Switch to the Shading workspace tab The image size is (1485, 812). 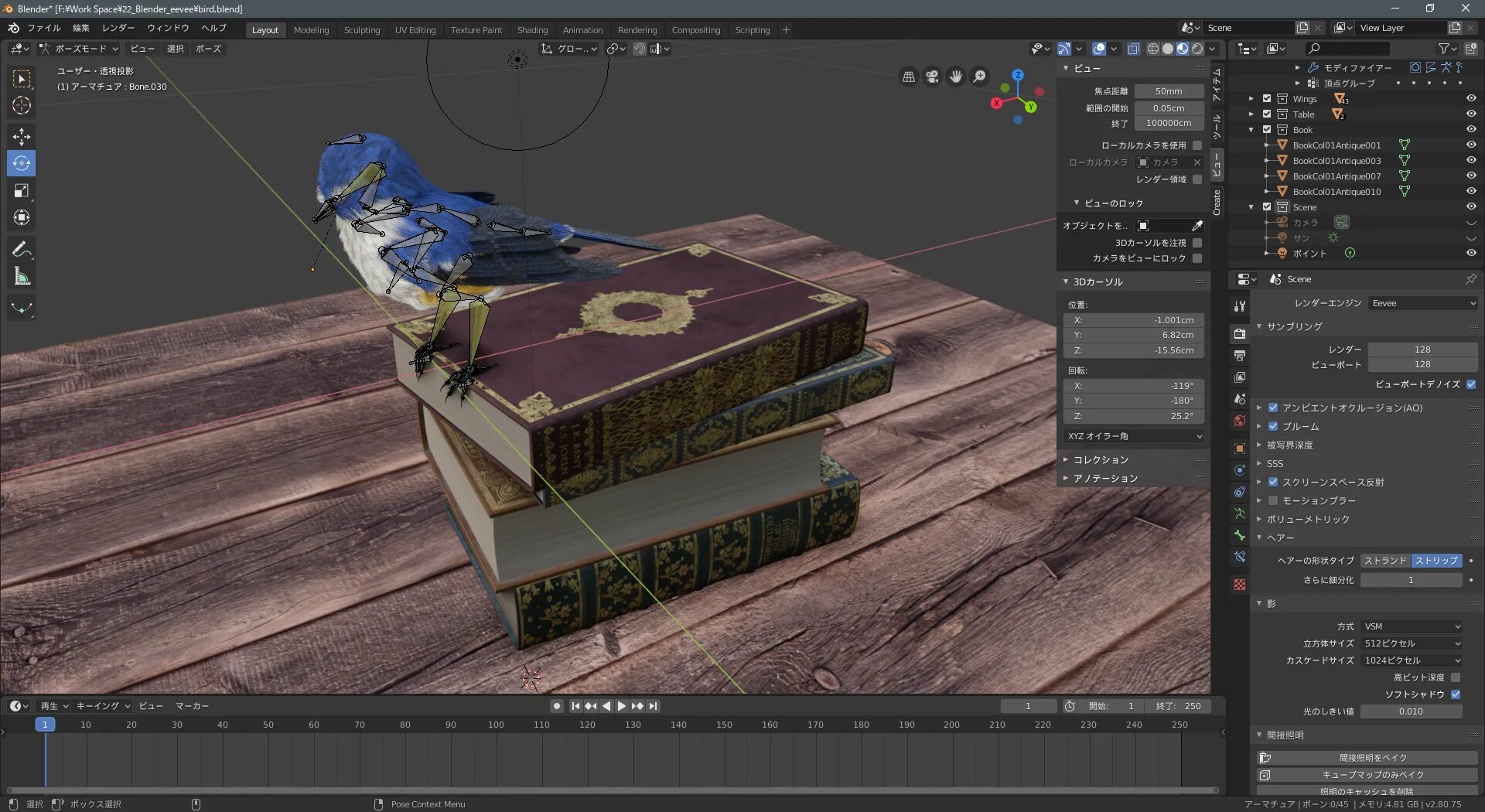[532, 30]
